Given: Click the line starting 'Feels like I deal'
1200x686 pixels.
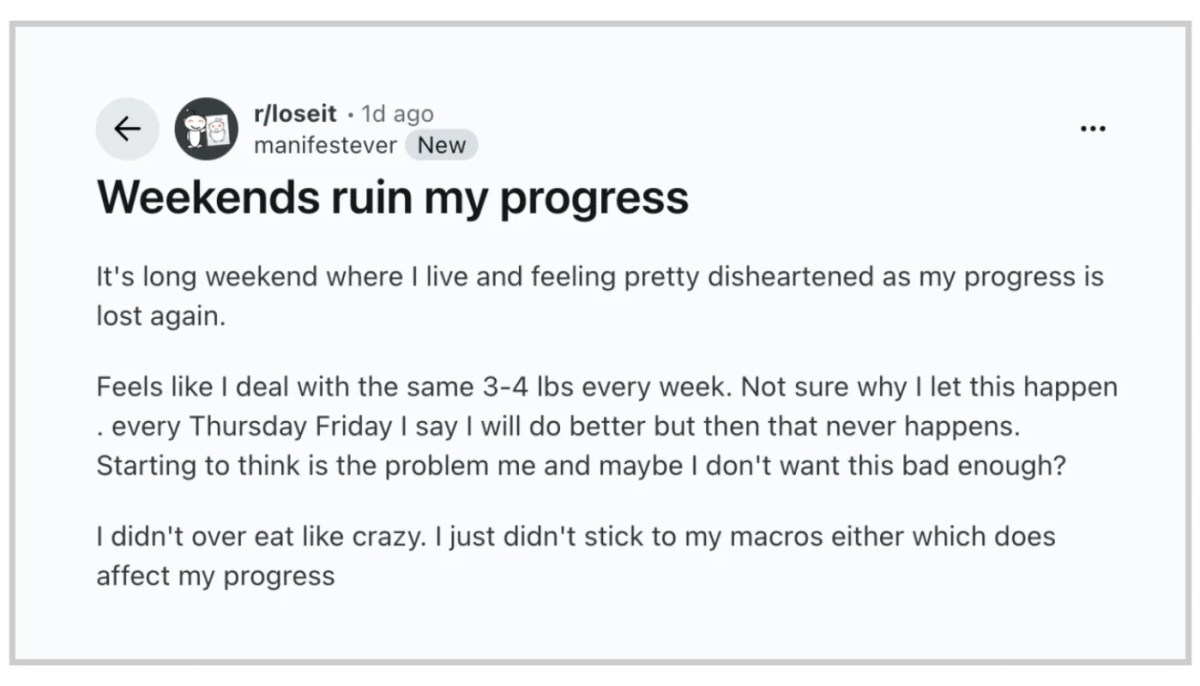Looking at the screenshot, I should click(x=607, y=386).
